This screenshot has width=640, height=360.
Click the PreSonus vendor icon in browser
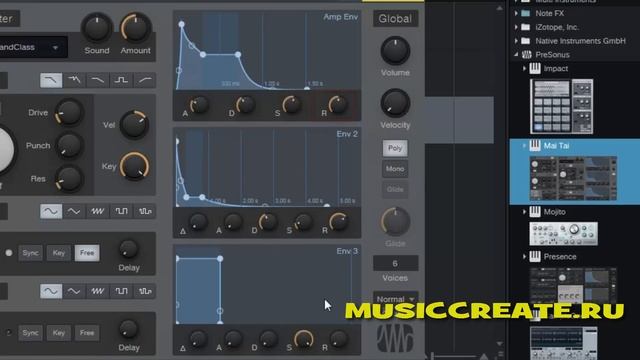[527, 54]
